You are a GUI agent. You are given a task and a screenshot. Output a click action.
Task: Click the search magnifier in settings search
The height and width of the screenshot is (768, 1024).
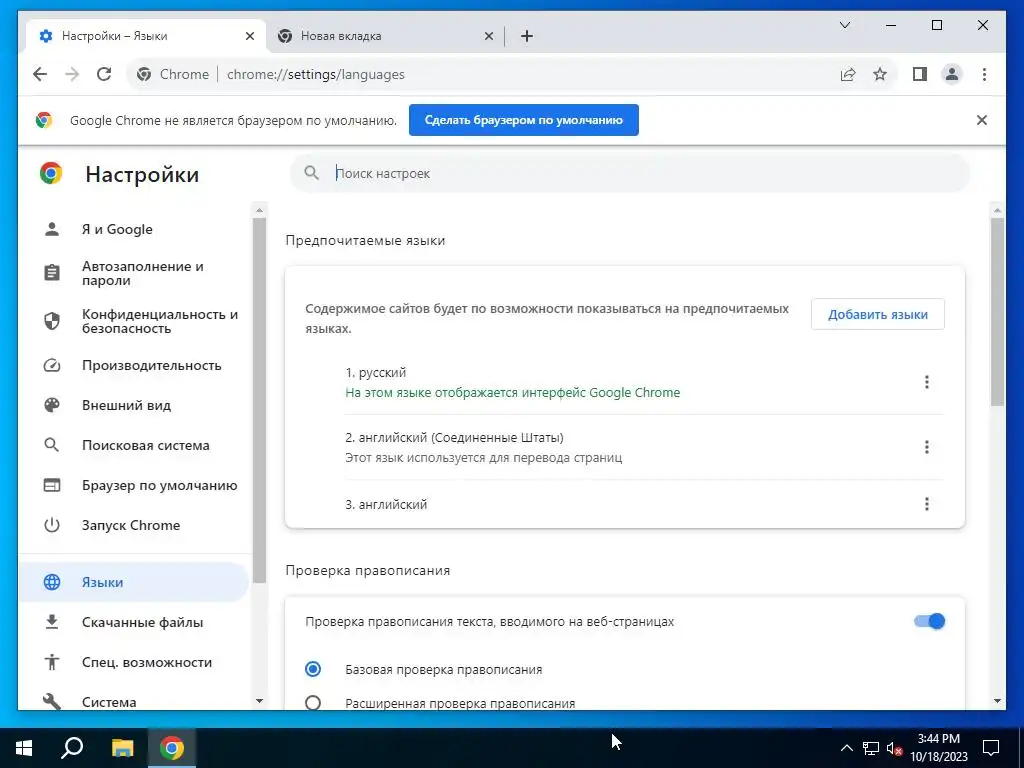click(x=312, y=173)
